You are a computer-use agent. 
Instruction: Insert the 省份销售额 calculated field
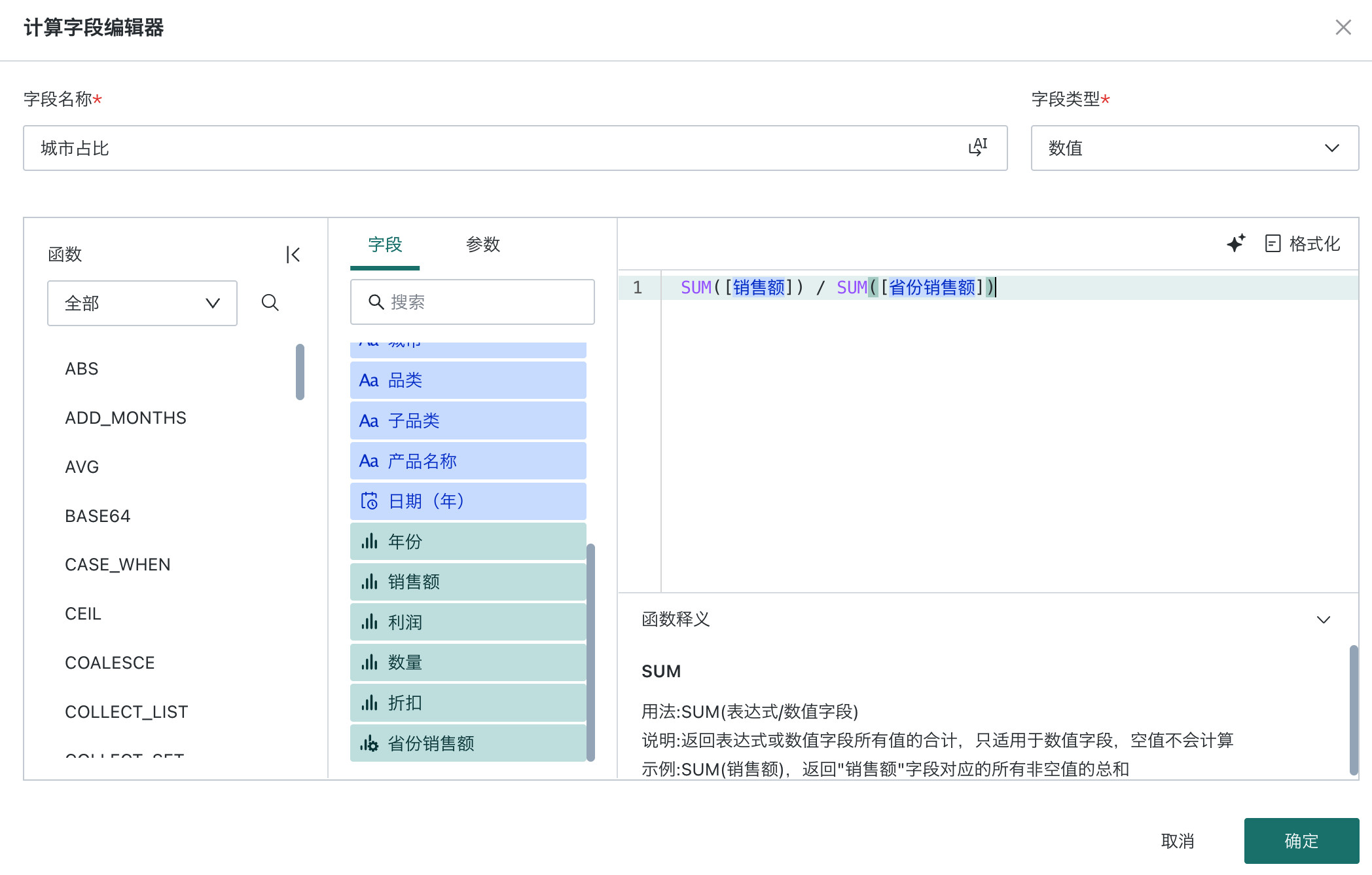(x=468, y=743)
